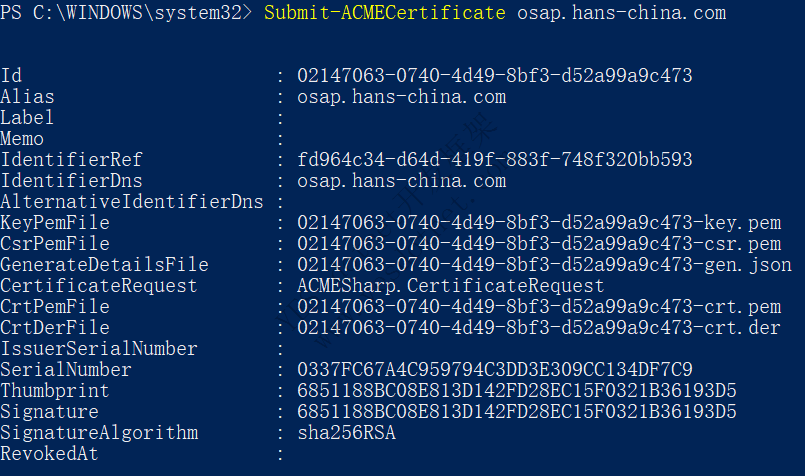
Task: Click the CrtPemFile crt.pem filename
Action: pyautogui.click(x=539, y=307)
